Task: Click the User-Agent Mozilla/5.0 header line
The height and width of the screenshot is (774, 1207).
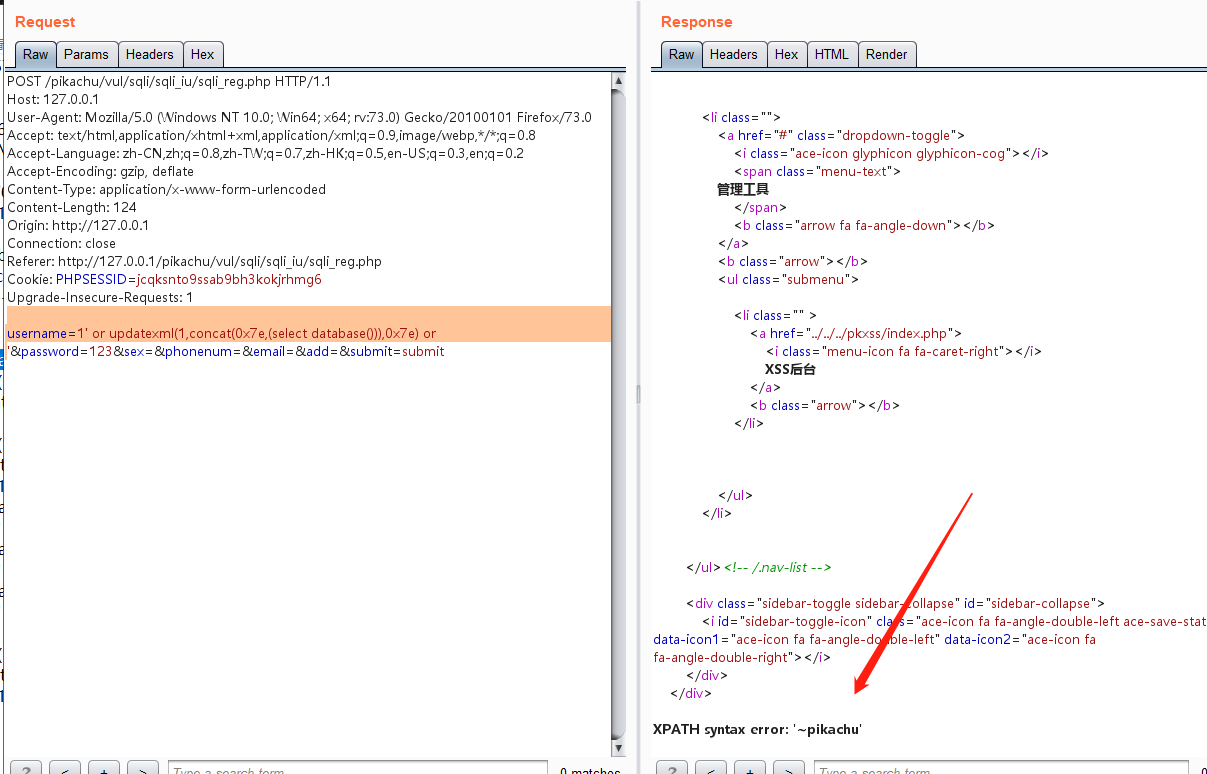Action: (299, 117)
